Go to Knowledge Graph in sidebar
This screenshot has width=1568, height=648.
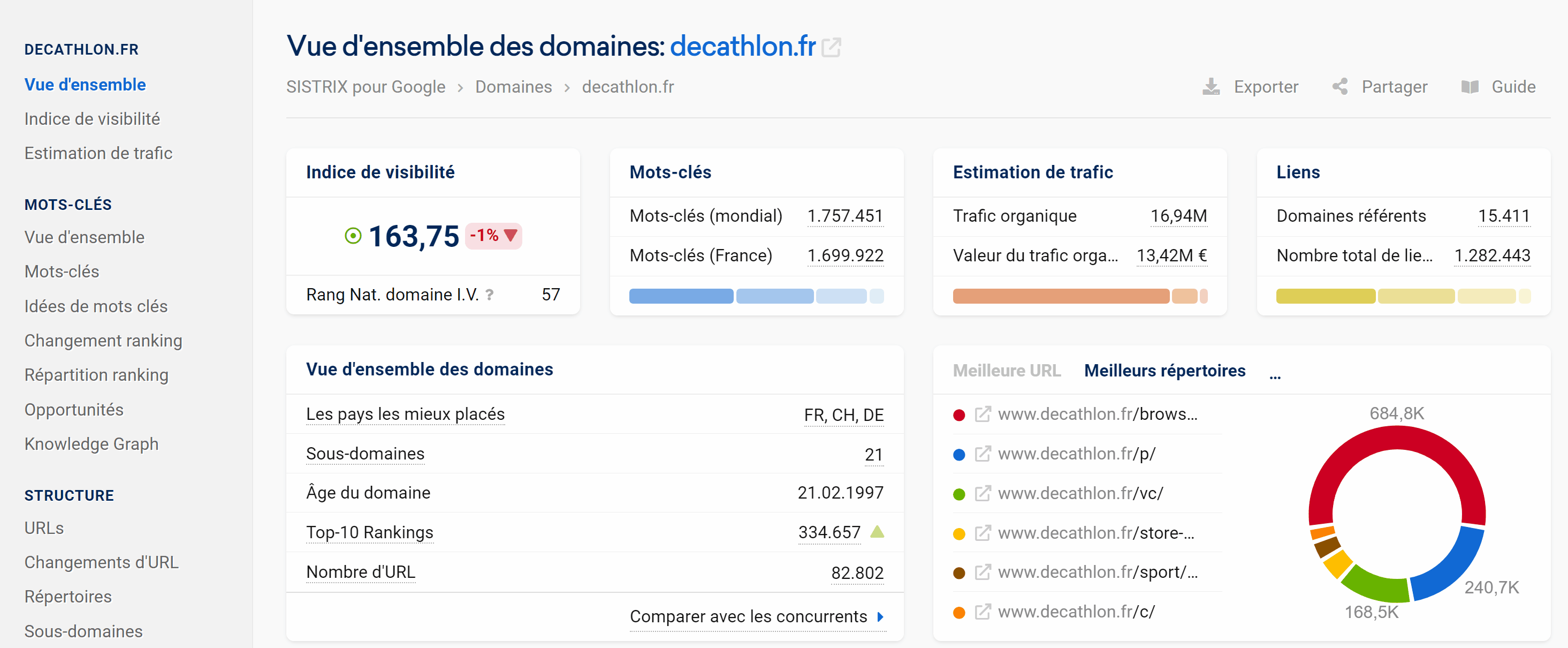click(92, 444)
